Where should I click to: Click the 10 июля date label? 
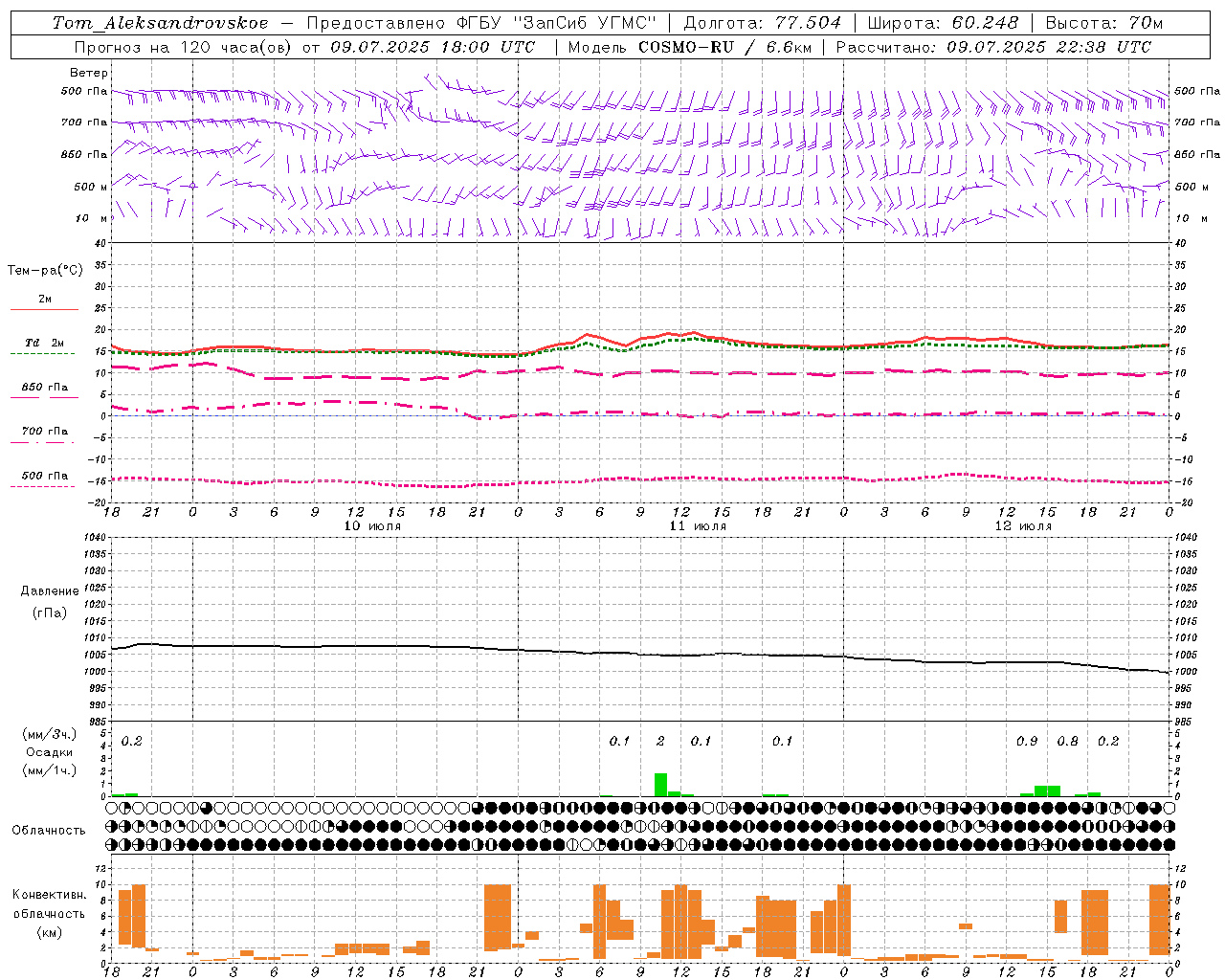click(x=372, y=526)
